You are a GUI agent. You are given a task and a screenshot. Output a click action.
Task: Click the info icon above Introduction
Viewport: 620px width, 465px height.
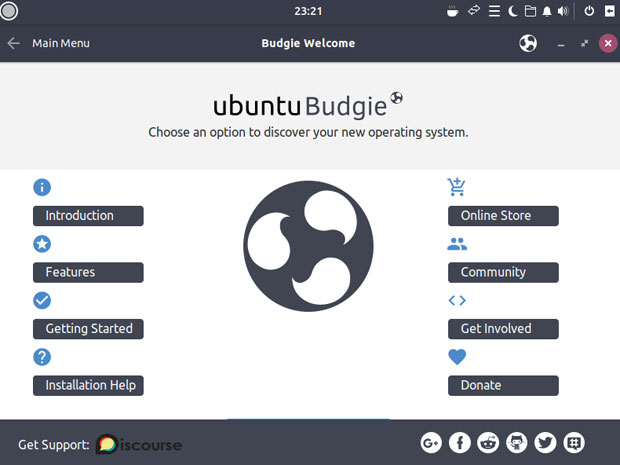pyautogui.click(x=42, y=187)
